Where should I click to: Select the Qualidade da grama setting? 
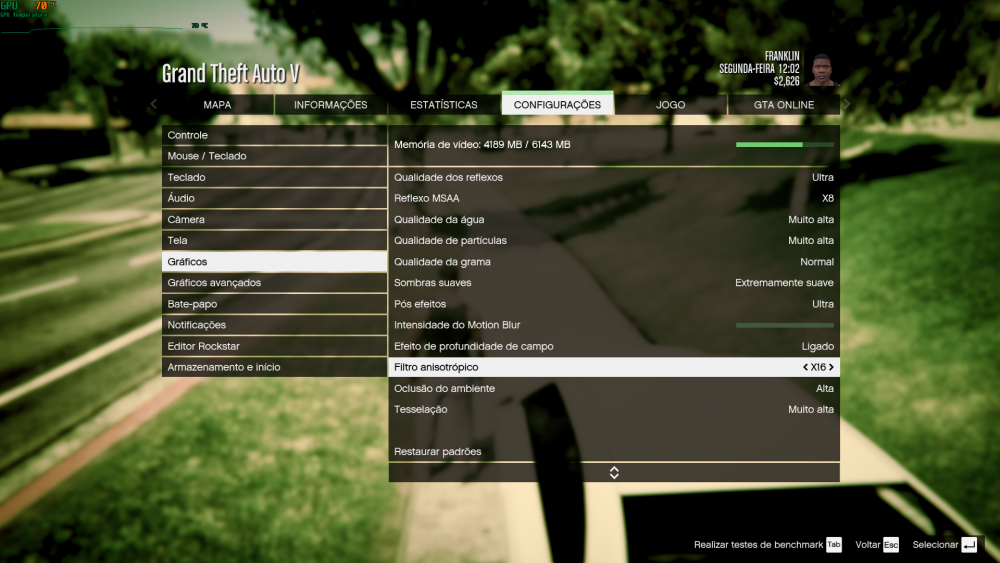pyautogui.click(x=614, y=261)
